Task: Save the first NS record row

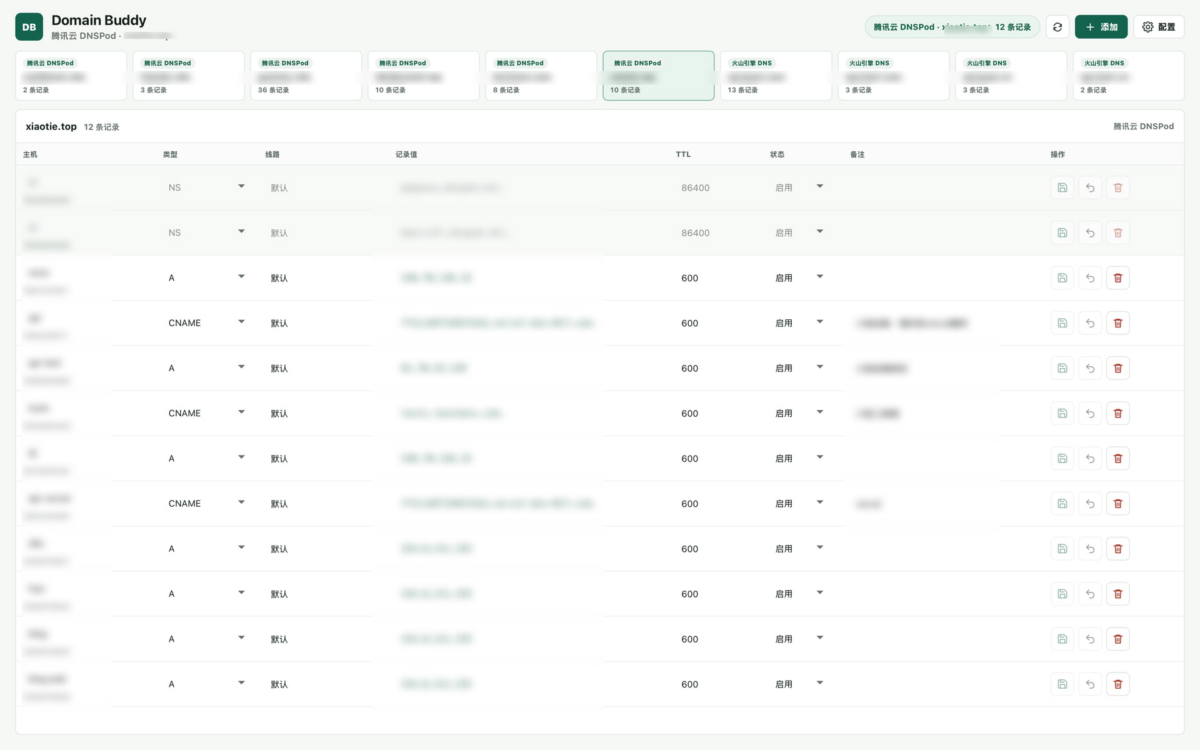Action: pos(1062,187)
